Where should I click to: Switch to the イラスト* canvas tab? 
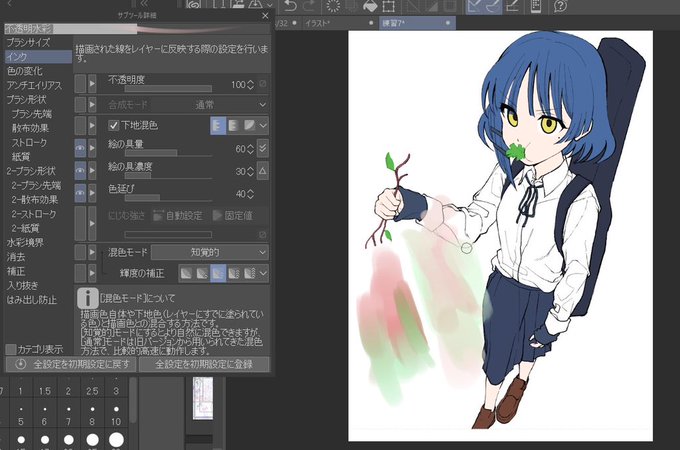click(337, 23)
